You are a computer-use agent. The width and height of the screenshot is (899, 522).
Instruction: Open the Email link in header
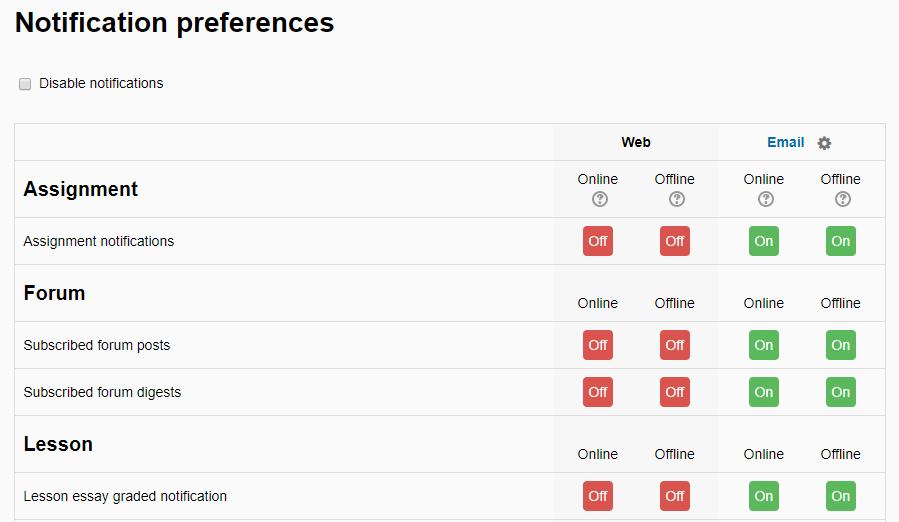tap(785, 142)
